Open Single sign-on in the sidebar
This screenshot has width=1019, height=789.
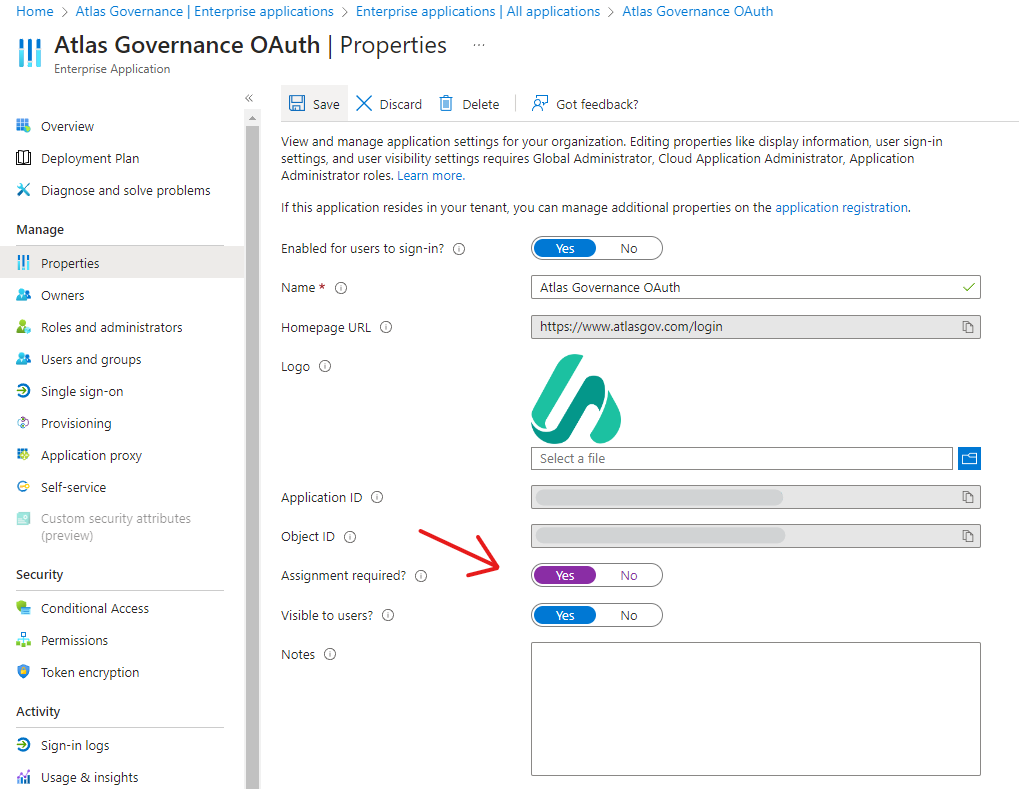82,391
